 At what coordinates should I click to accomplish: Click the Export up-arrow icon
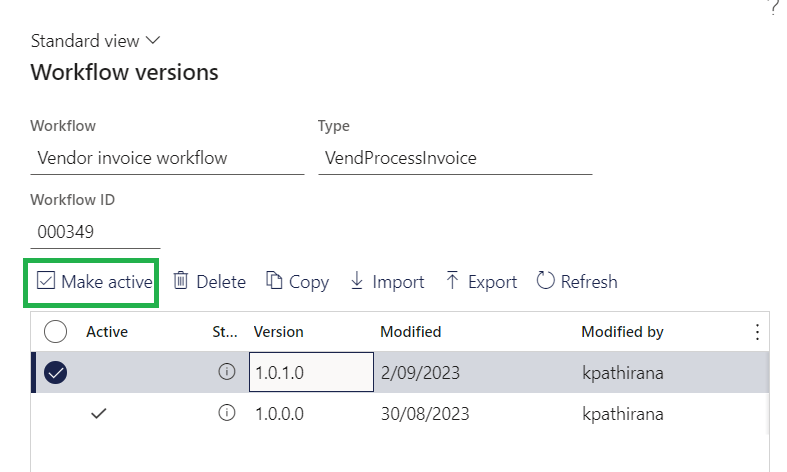(452, 281)
